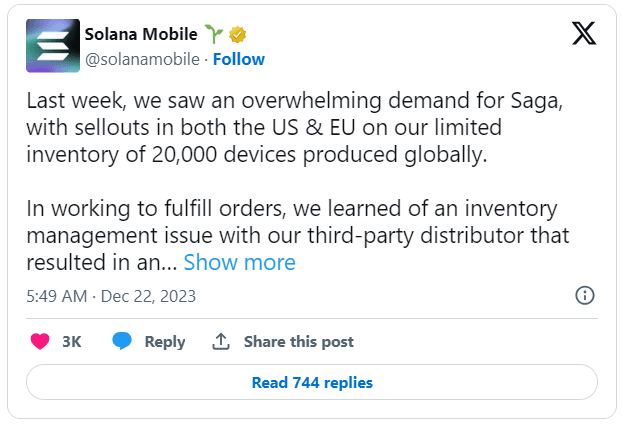Screen dimensions: 622x427
Task: Open the Solana Mobile profile avatar
Action: [x=53, y=46]
